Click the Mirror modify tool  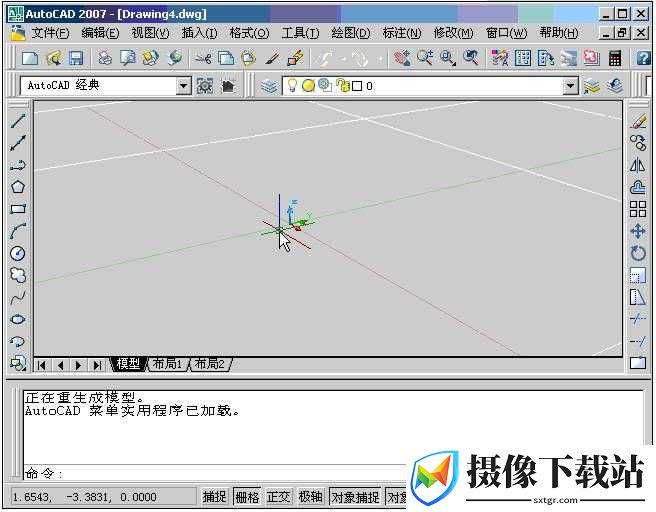pyautogui.click(x=638, y=165)
